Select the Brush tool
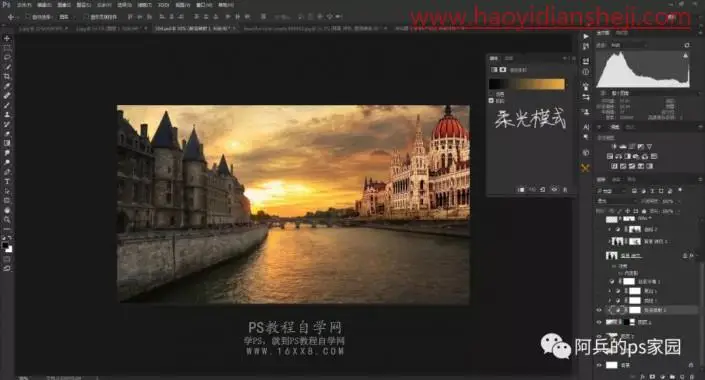This screenshot has width=705, height=380. coord(7,105)
